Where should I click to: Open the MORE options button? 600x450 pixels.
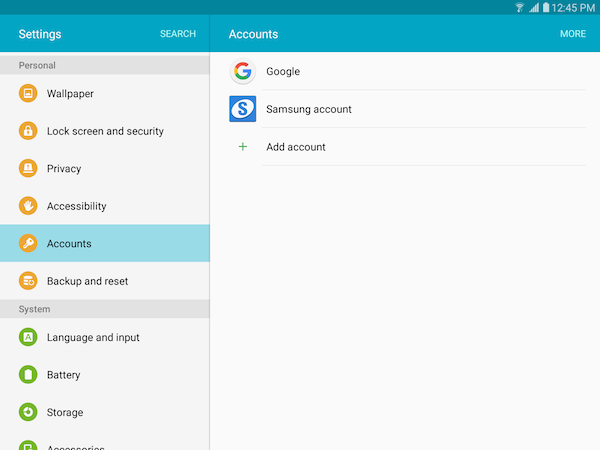(573, 34)
